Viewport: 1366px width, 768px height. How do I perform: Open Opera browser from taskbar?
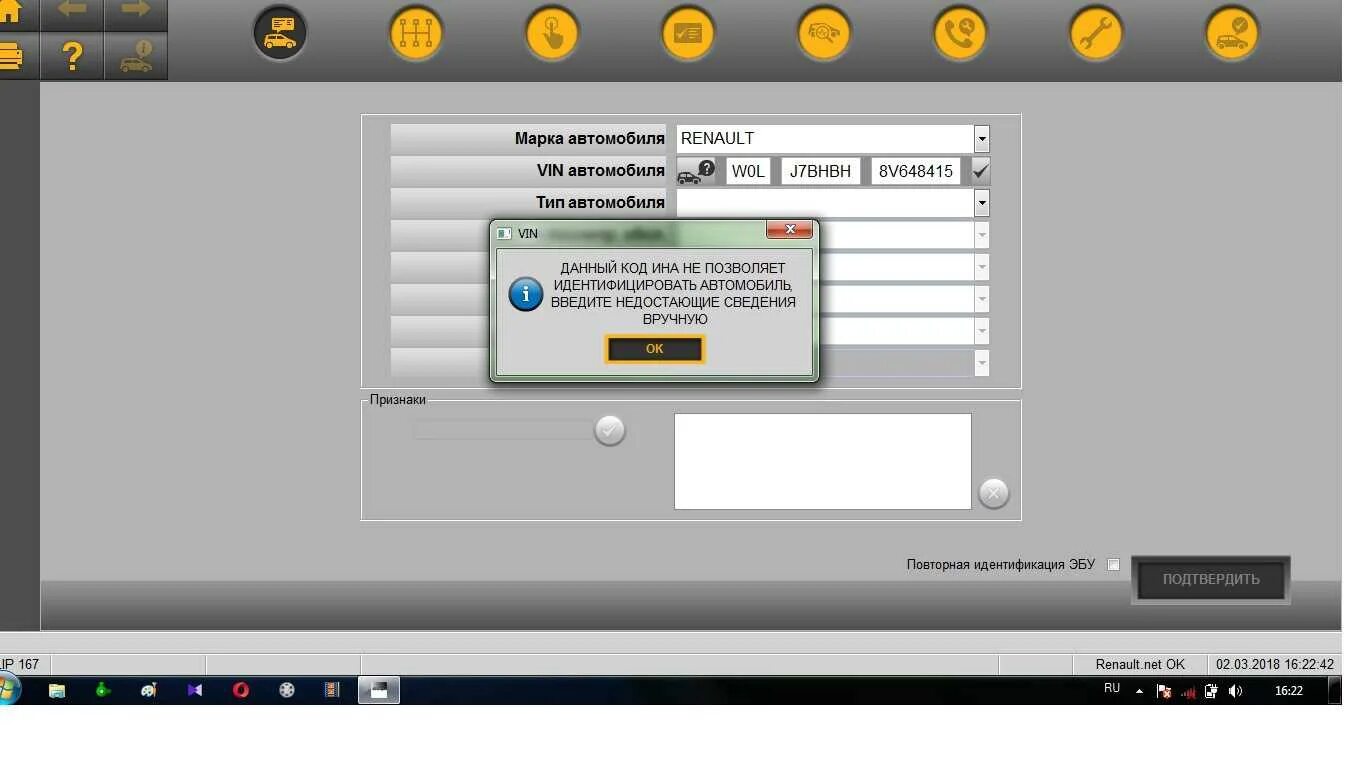click(241, 690)
